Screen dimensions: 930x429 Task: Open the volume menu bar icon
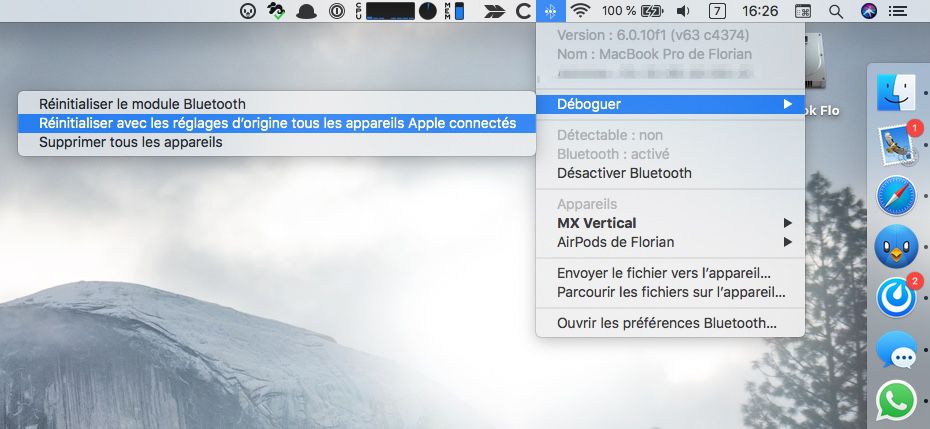coord(683,11)
